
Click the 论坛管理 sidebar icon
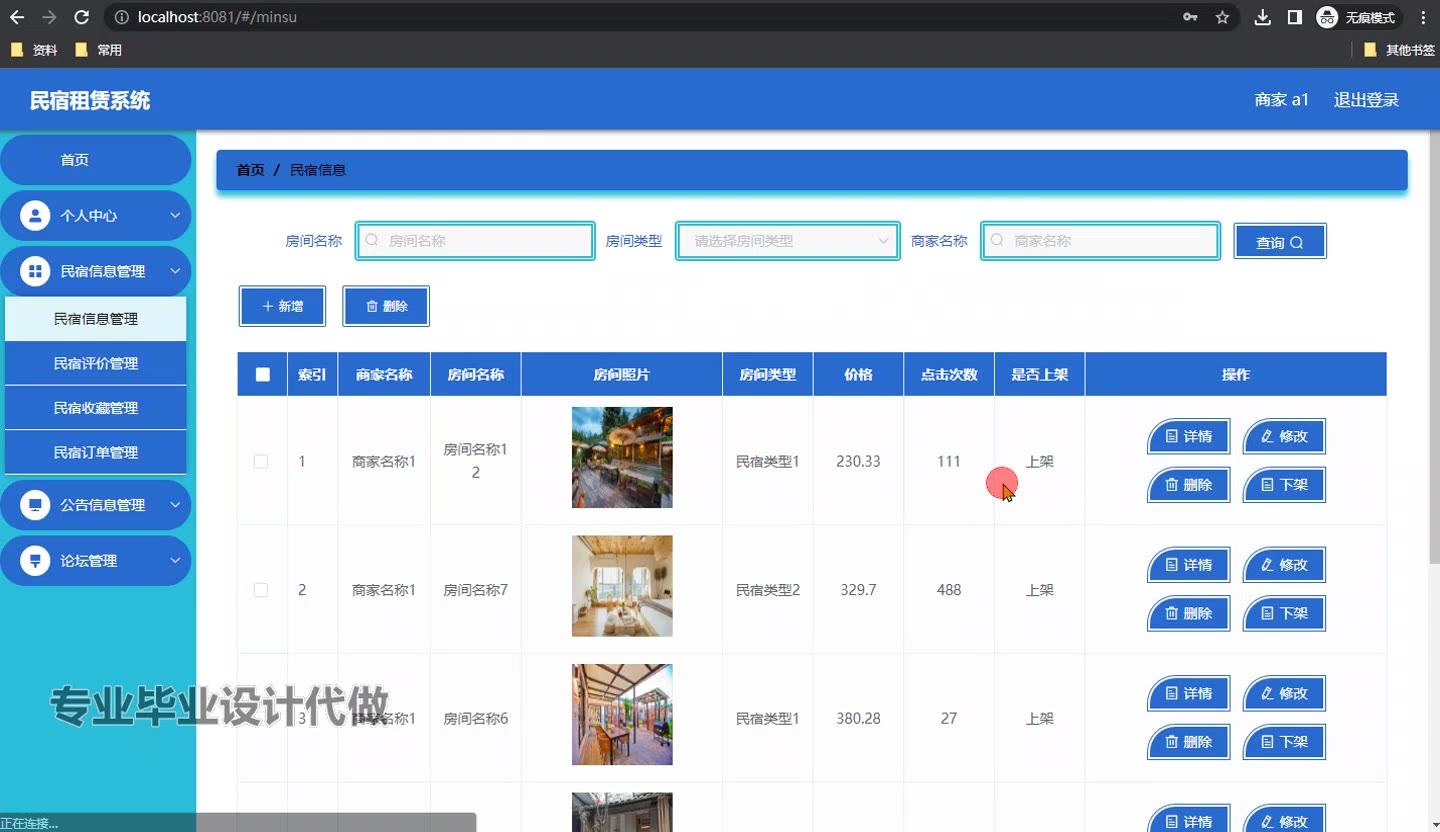pos(35,561)
